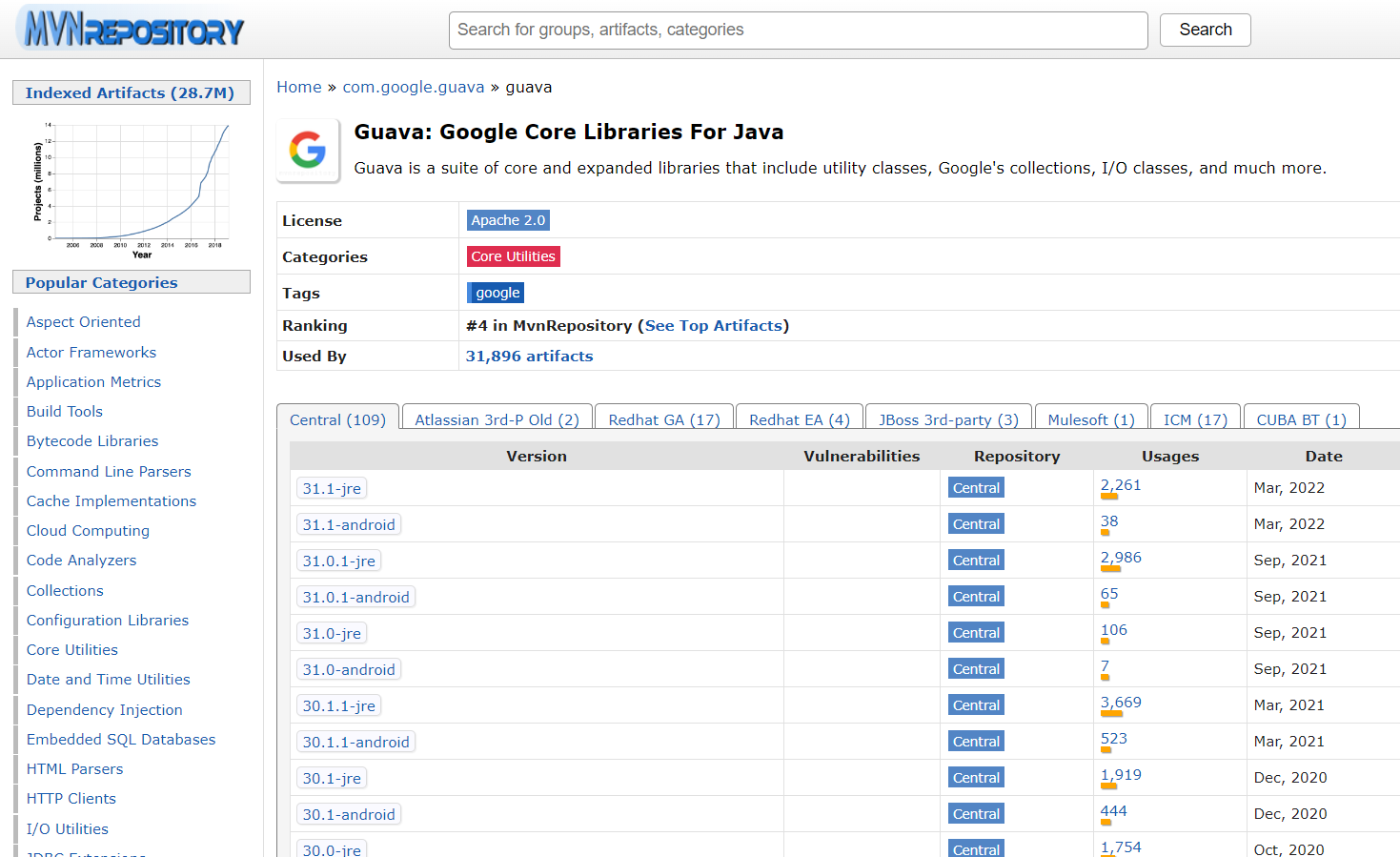1400x857 pixels.
Task: Click Central badge in 31.1-jre row
Action: pos(976,488)
